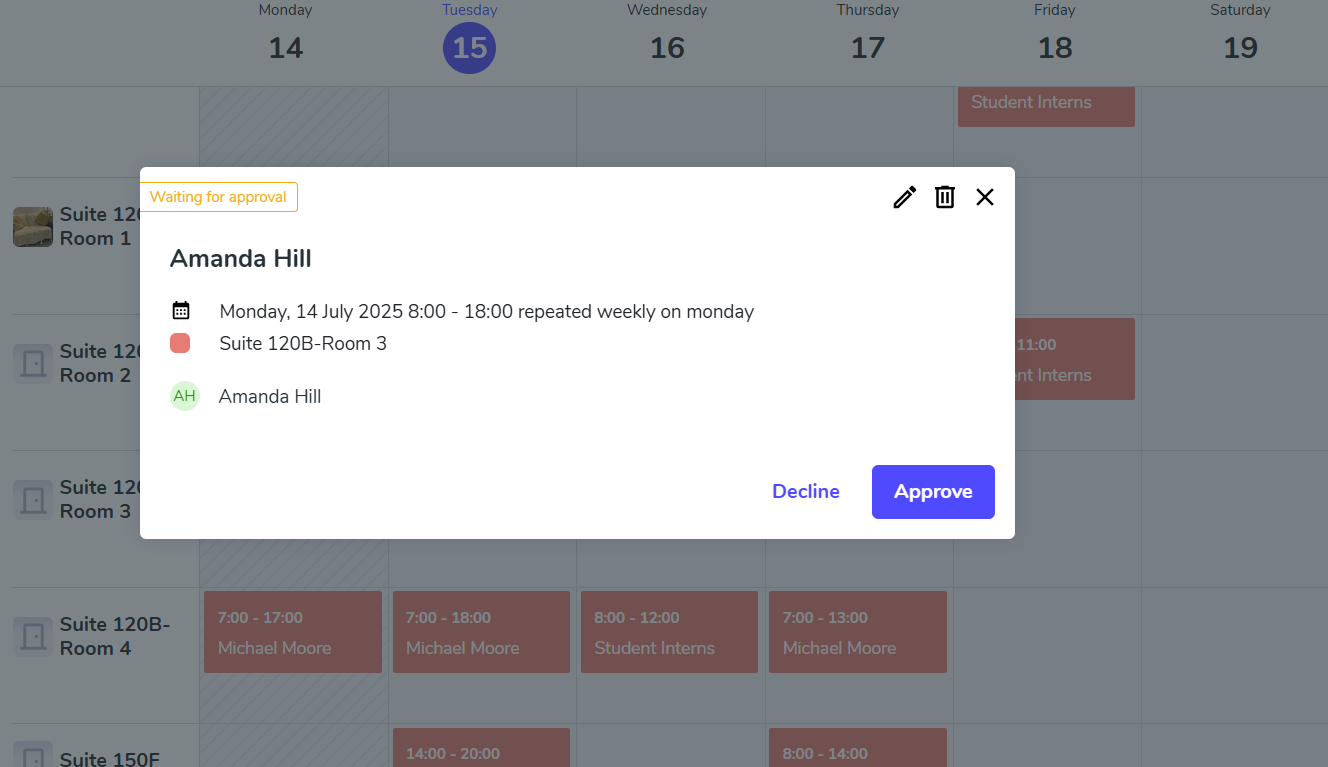
Task: Open Michael Moore 7:00 - 17:00 Monday booking
Action: tap(293, 632)
